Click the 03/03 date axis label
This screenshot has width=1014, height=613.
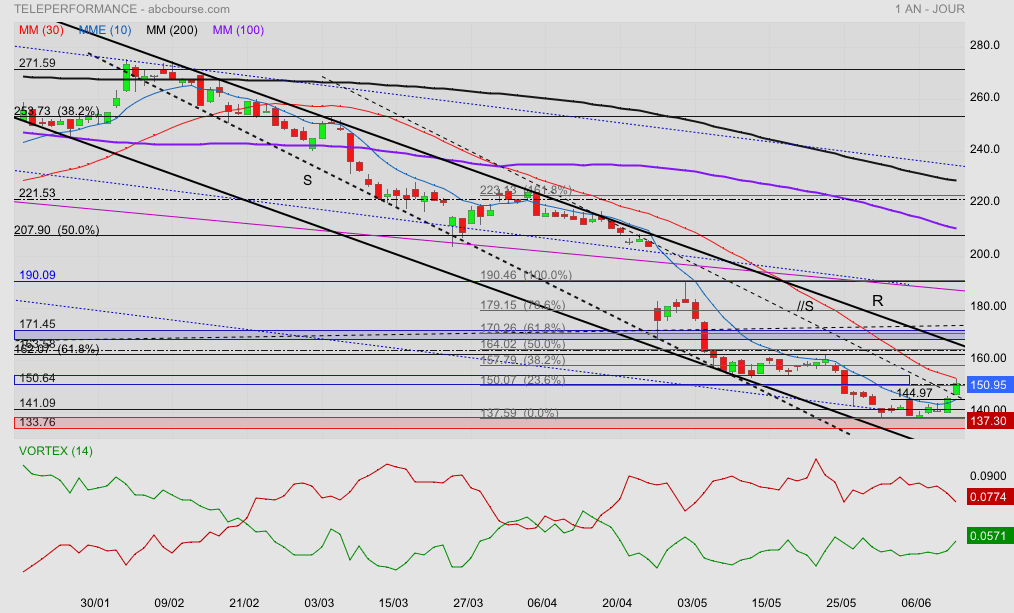(x=319, y=603)
